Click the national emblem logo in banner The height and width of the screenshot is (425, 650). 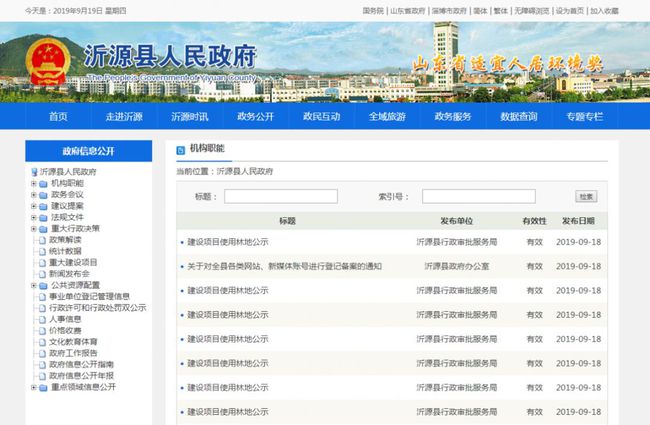(x=48, y=61)
